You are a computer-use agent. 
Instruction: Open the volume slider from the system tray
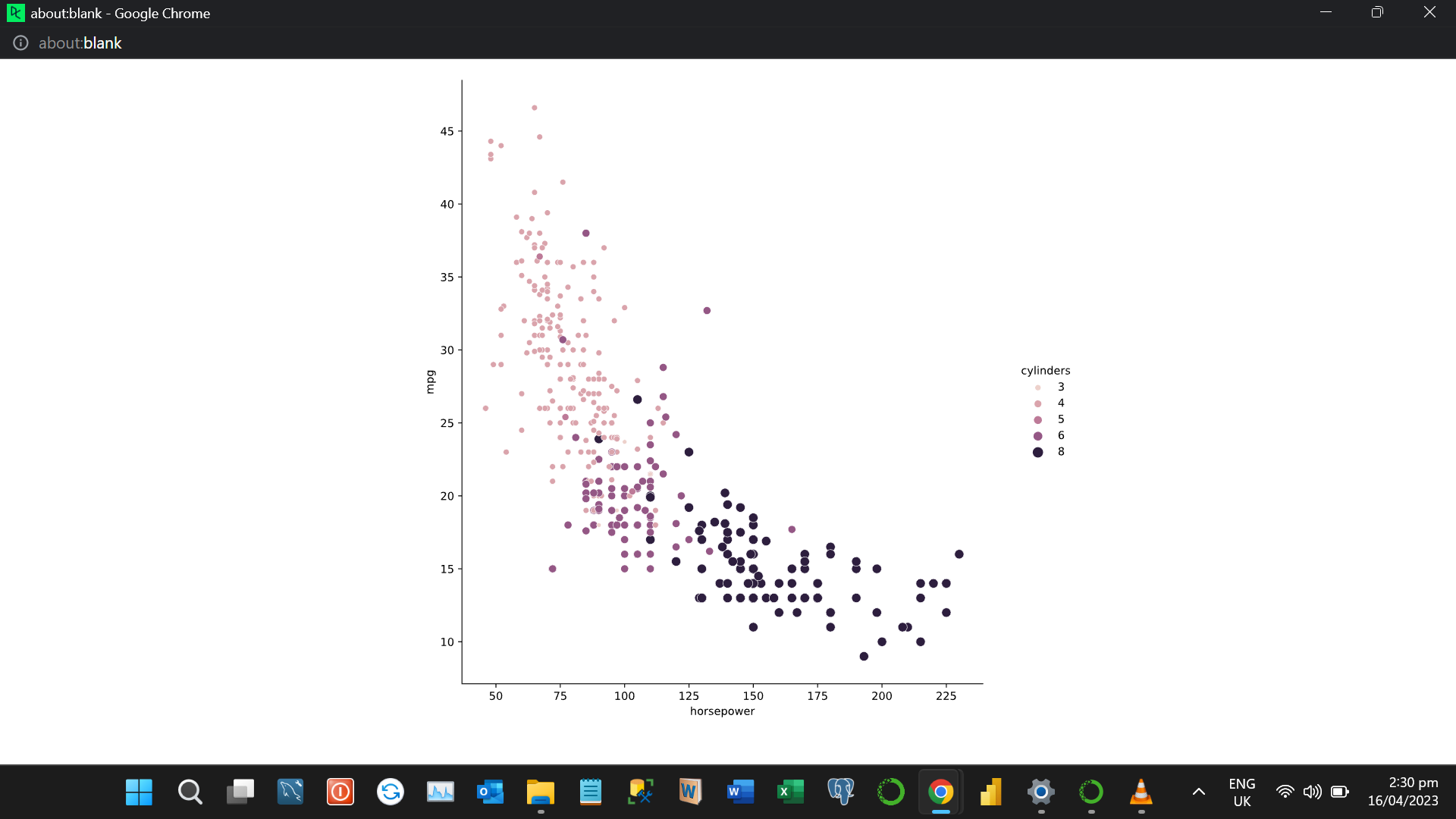click(1313, 791)
